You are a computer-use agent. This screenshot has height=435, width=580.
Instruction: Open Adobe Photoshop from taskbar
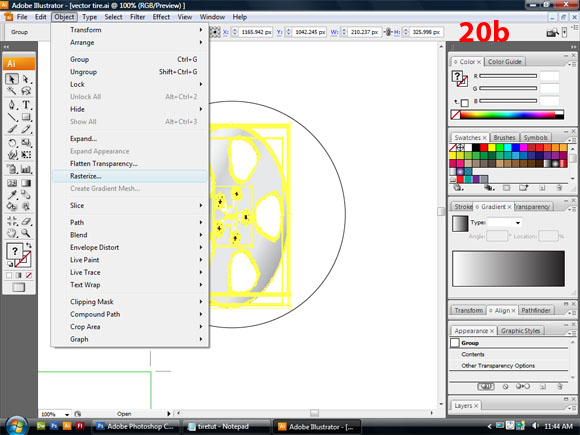[x=135, y=426]
